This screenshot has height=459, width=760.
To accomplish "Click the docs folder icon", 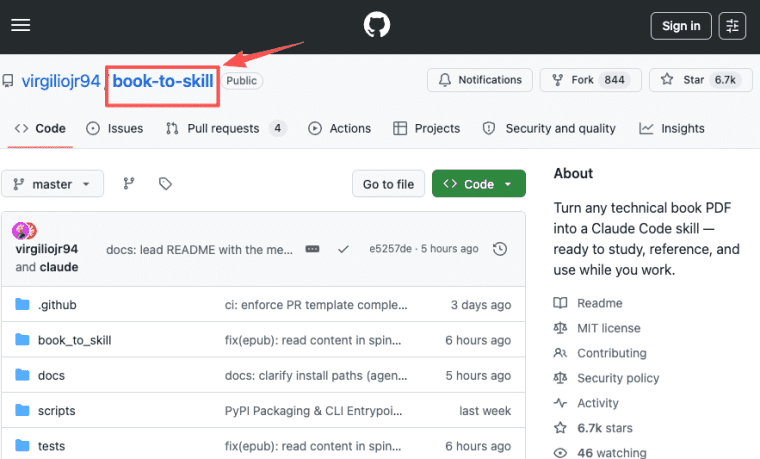I will pos(22,375).
